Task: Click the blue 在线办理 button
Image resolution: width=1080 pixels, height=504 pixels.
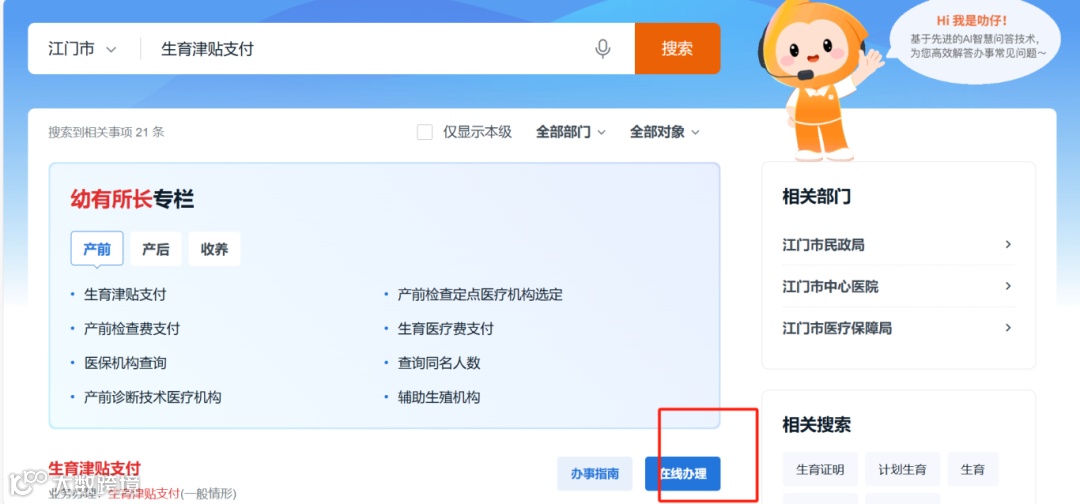Action: coord(683,474)
